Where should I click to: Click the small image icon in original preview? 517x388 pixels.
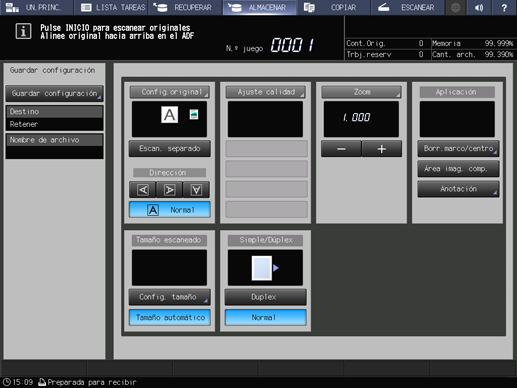(194, 114)
